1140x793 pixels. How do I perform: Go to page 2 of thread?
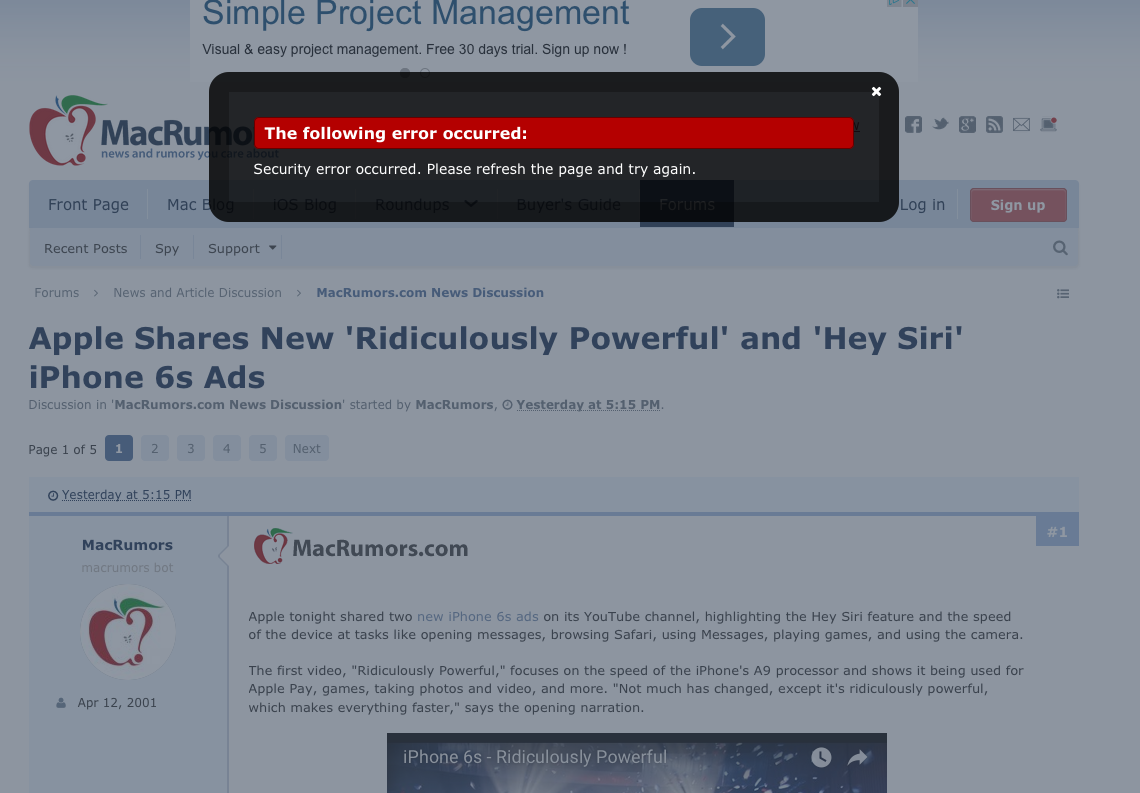pyautogui.click(x=154, y=448)
